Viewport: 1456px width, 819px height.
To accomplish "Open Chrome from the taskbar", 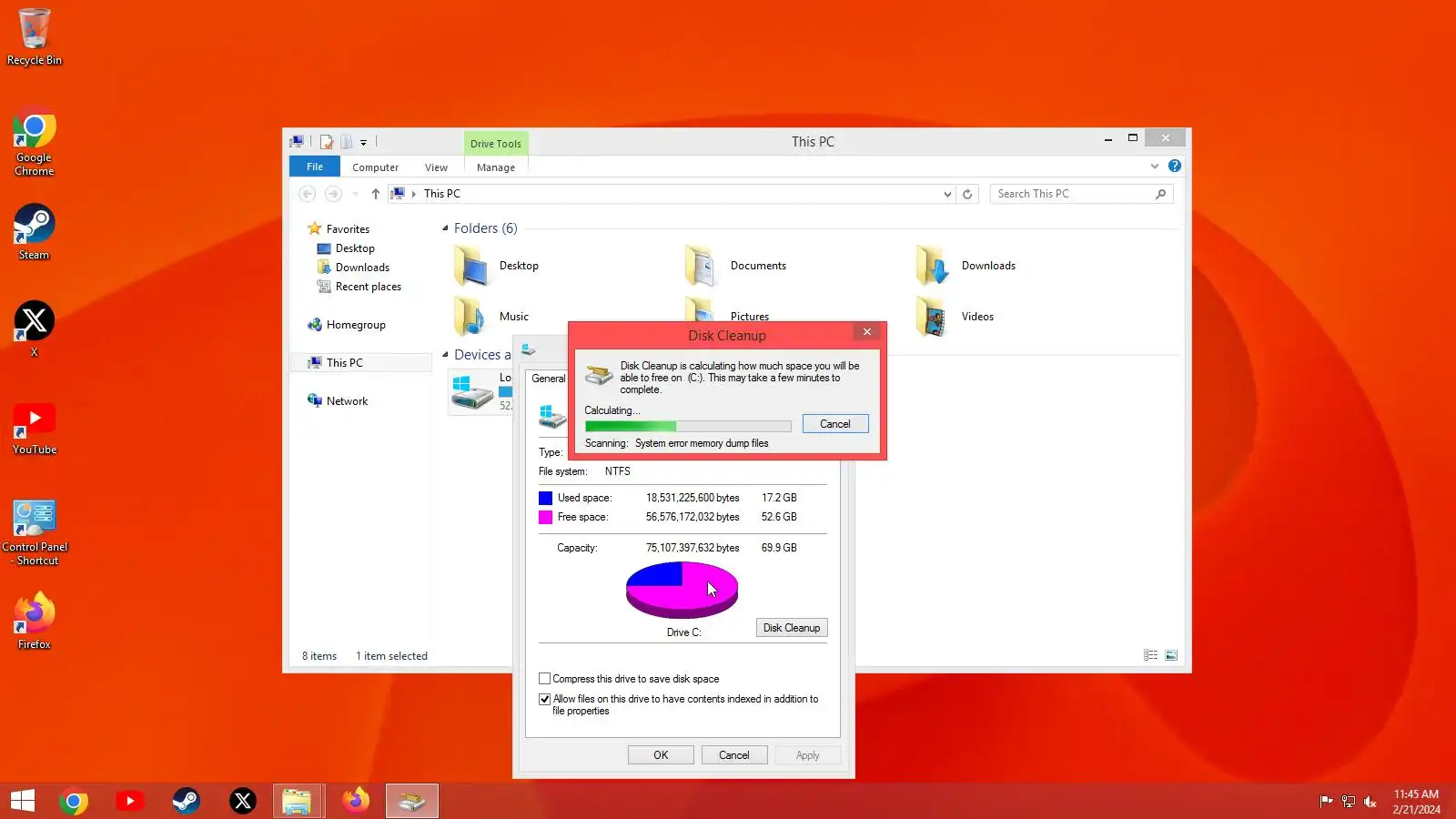I will tap(74, 801).
